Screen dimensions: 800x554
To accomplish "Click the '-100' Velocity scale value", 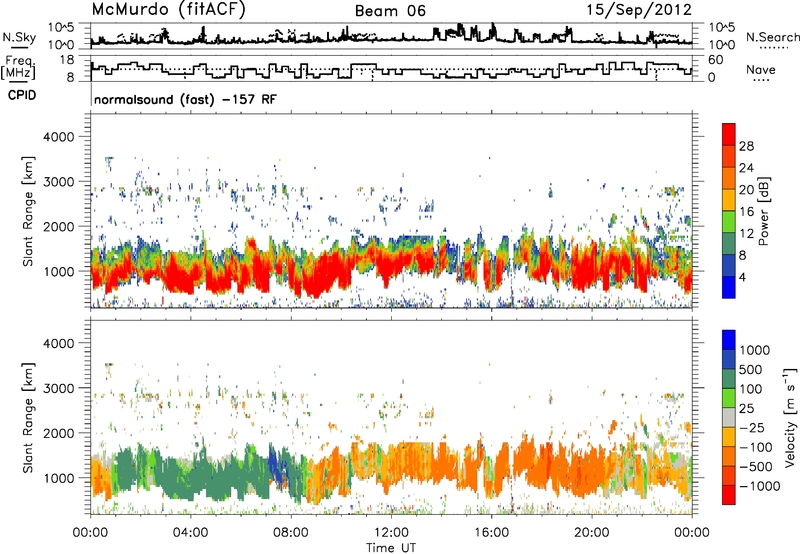I will [x=756, y=447].
